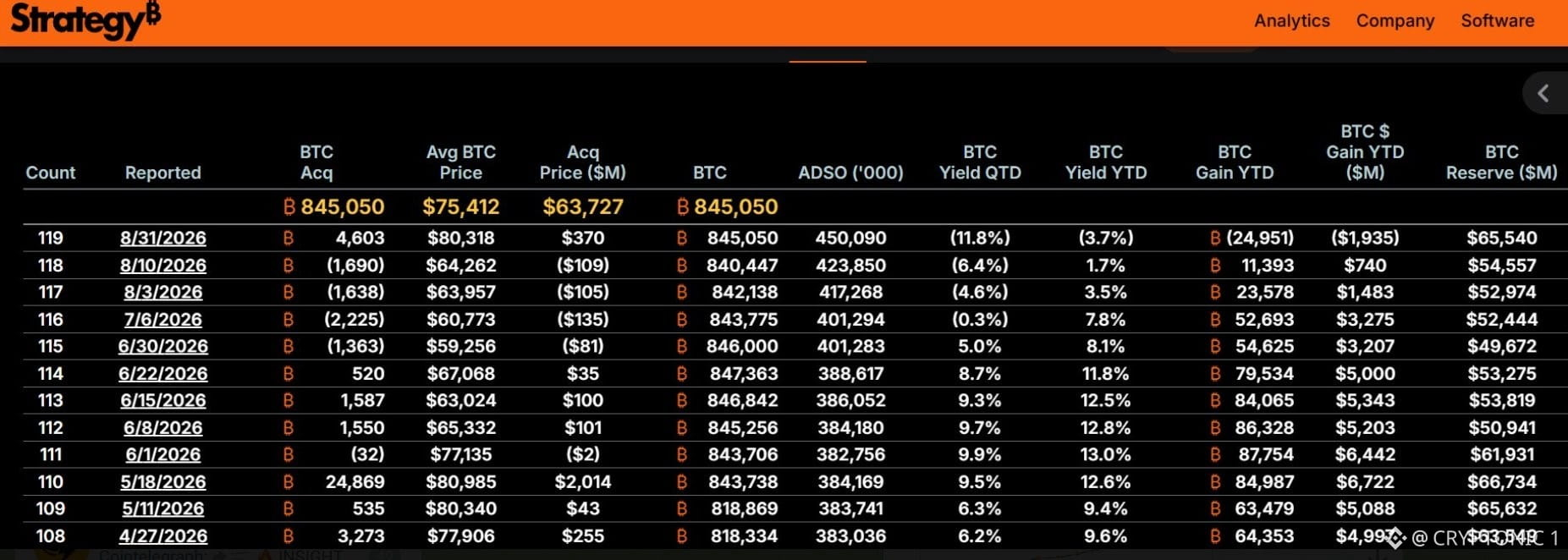Open the 5/18/2026 reported link

[163, 482]
